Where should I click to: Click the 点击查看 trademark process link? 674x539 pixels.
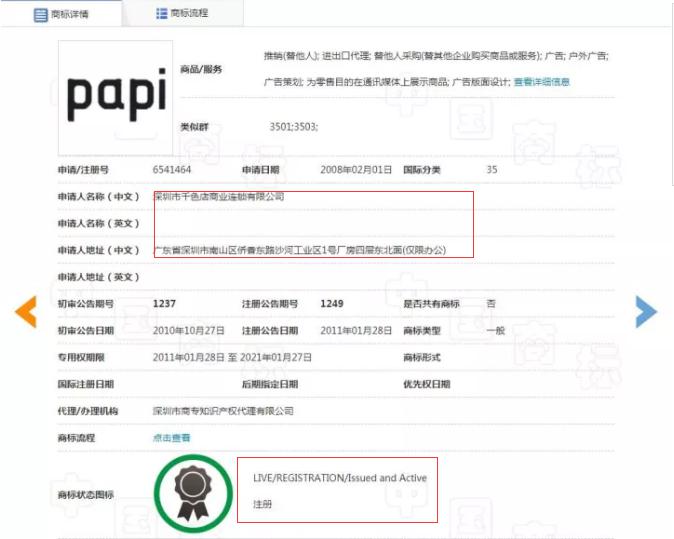pos(171,437)
